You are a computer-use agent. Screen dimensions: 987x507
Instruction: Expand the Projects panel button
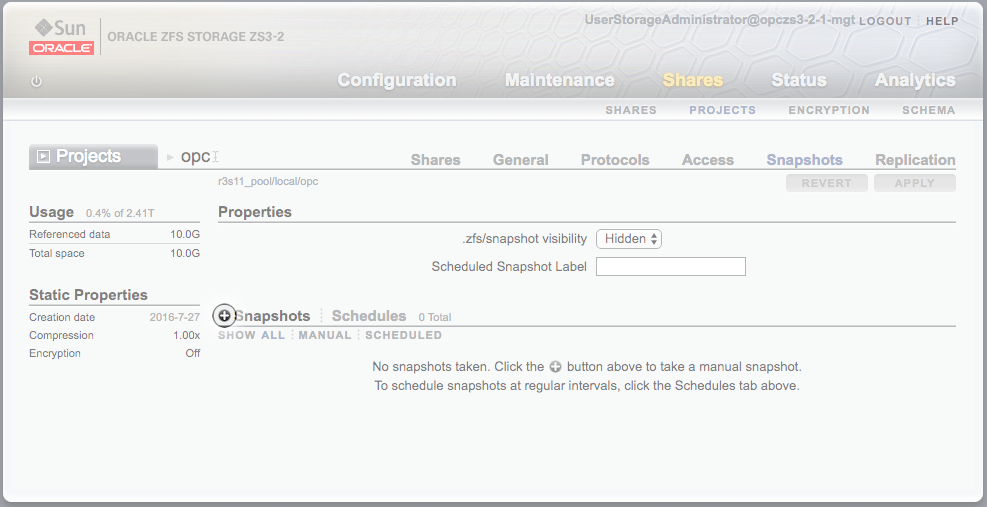coord(93,156)
